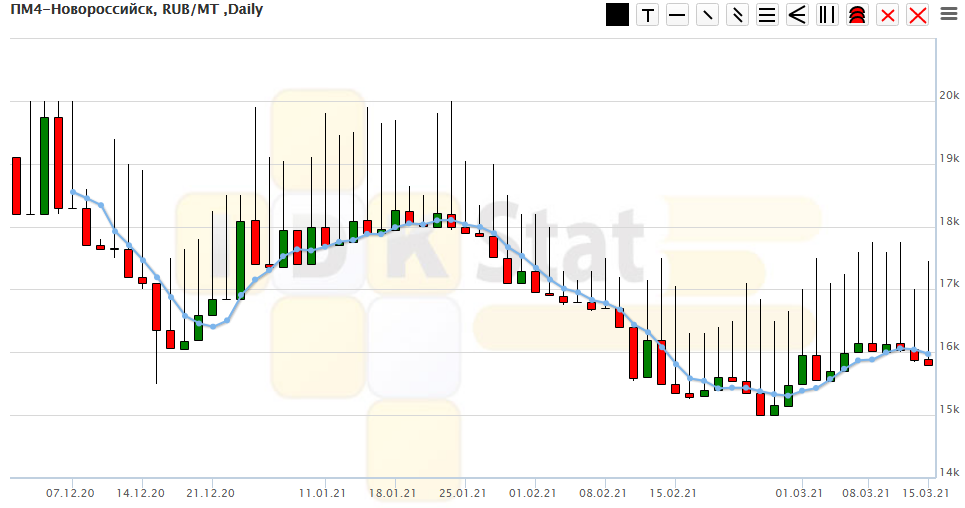Select the three vertical lines tool
Screen dimensions: 965x508
coord(827,15)
